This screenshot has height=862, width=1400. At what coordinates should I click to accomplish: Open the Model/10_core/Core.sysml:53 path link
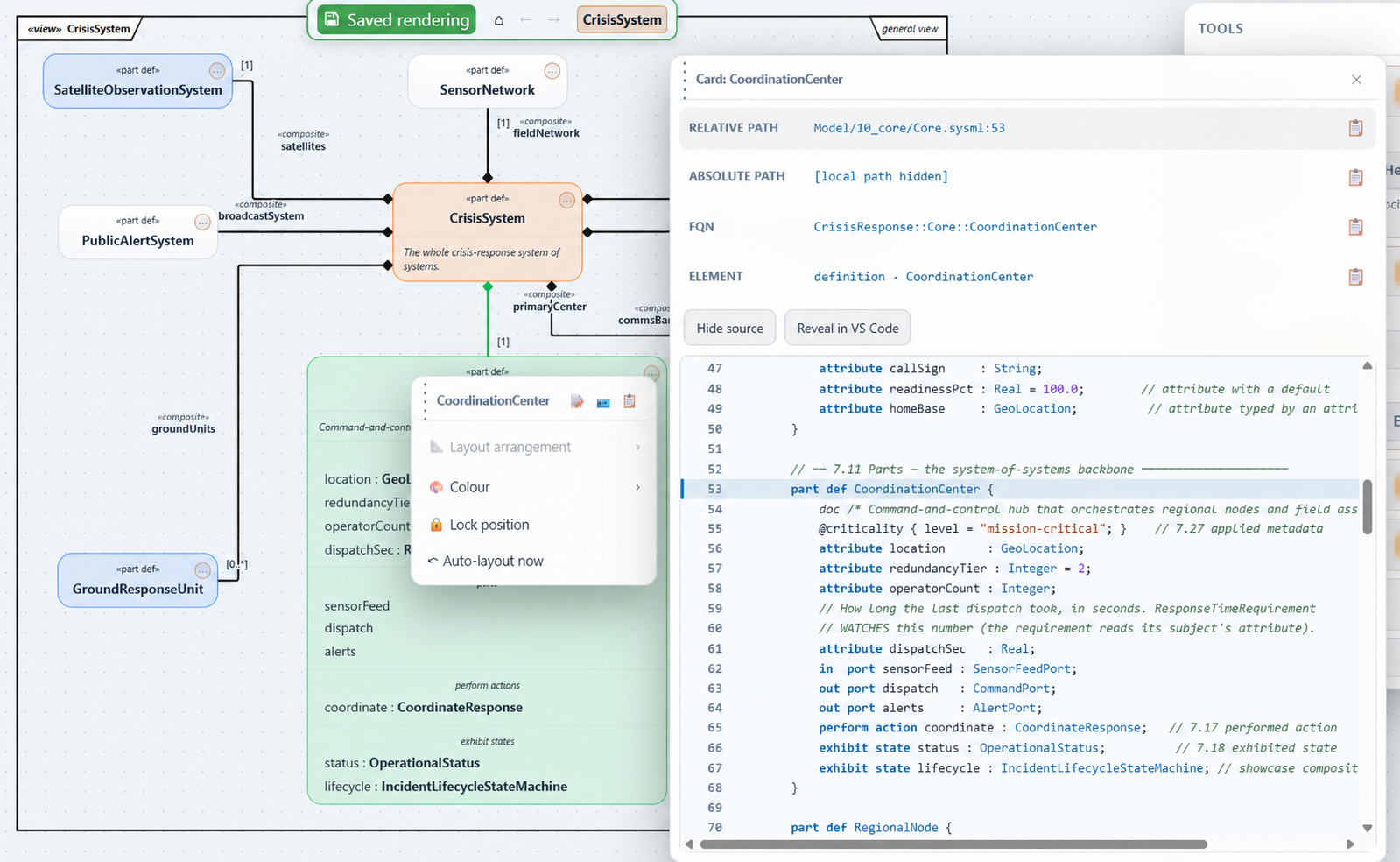[x=909, y=128]
